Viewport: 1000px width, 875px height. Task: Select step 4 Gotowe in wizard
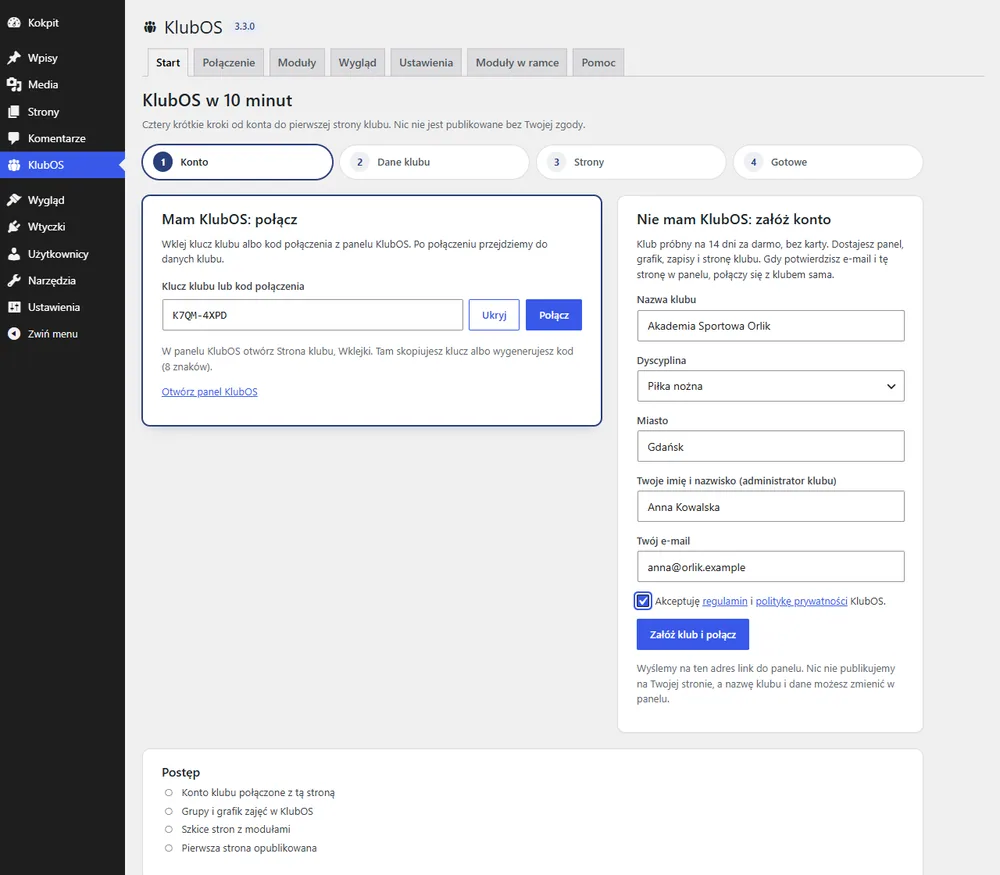pyautogui.click(x=828, y=162)
